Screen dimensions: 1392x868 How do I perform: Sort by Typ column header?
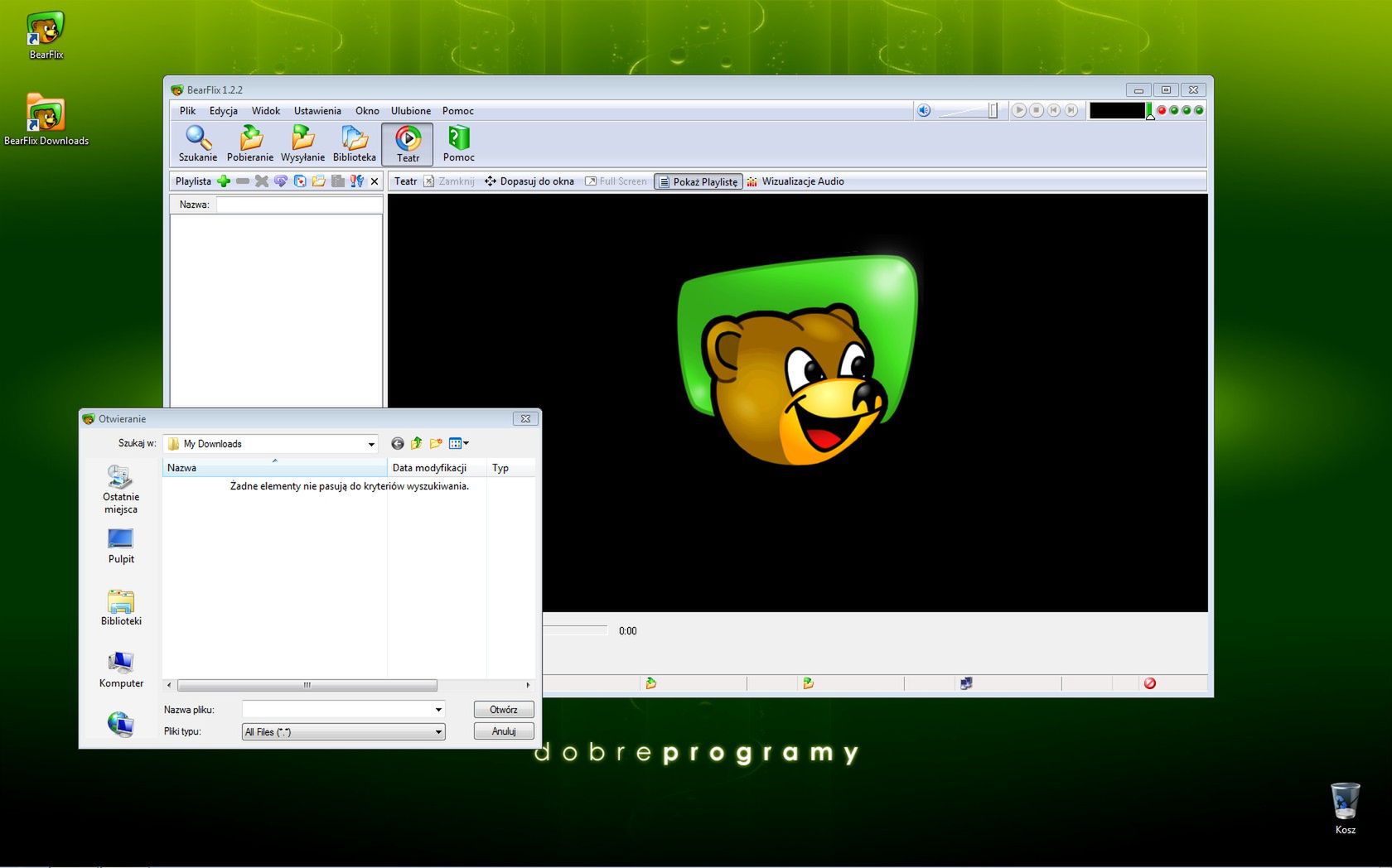(510, 468)
